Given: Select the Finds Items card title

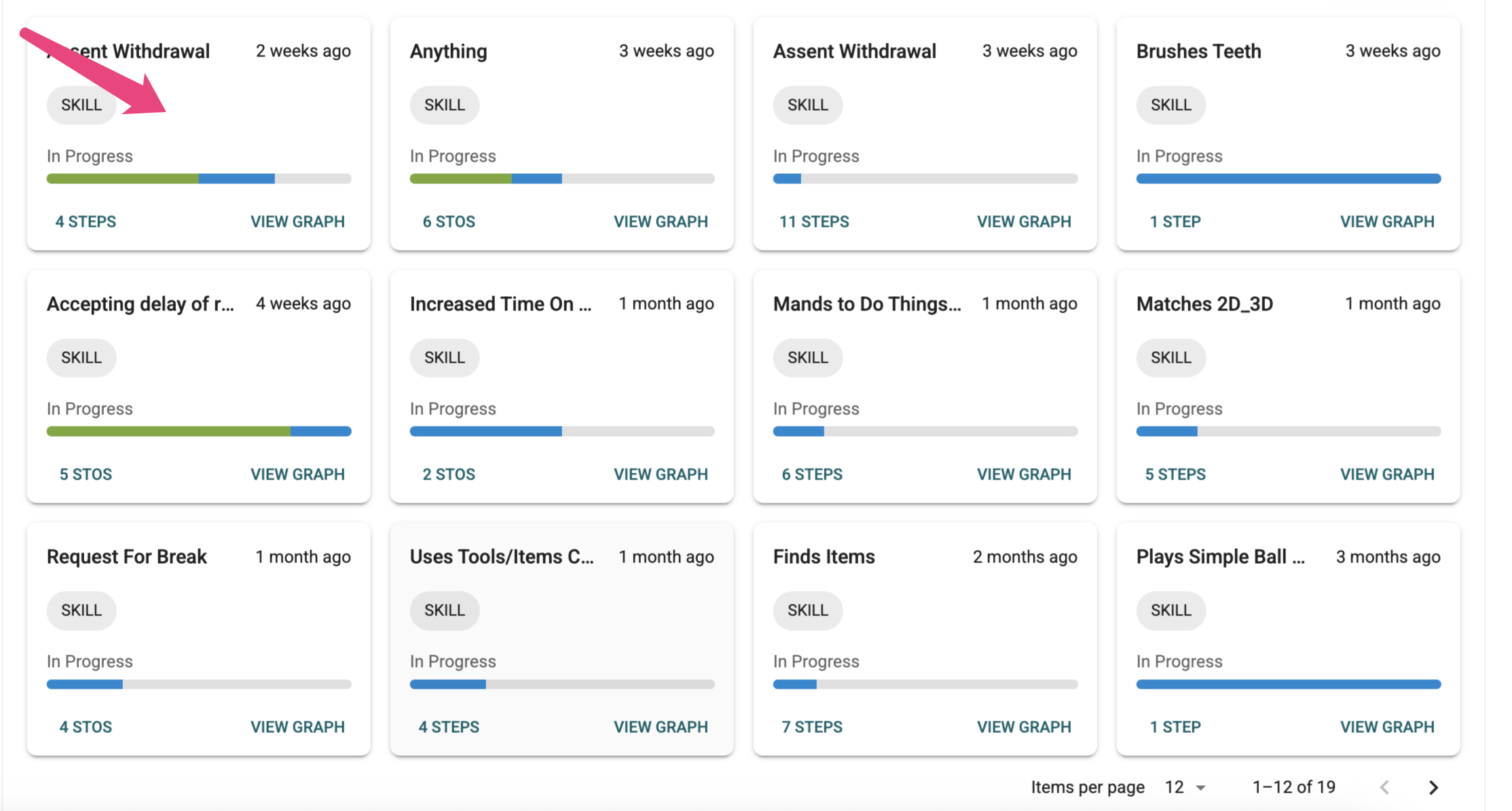Looking at the screenshot, I should [824, 556].
